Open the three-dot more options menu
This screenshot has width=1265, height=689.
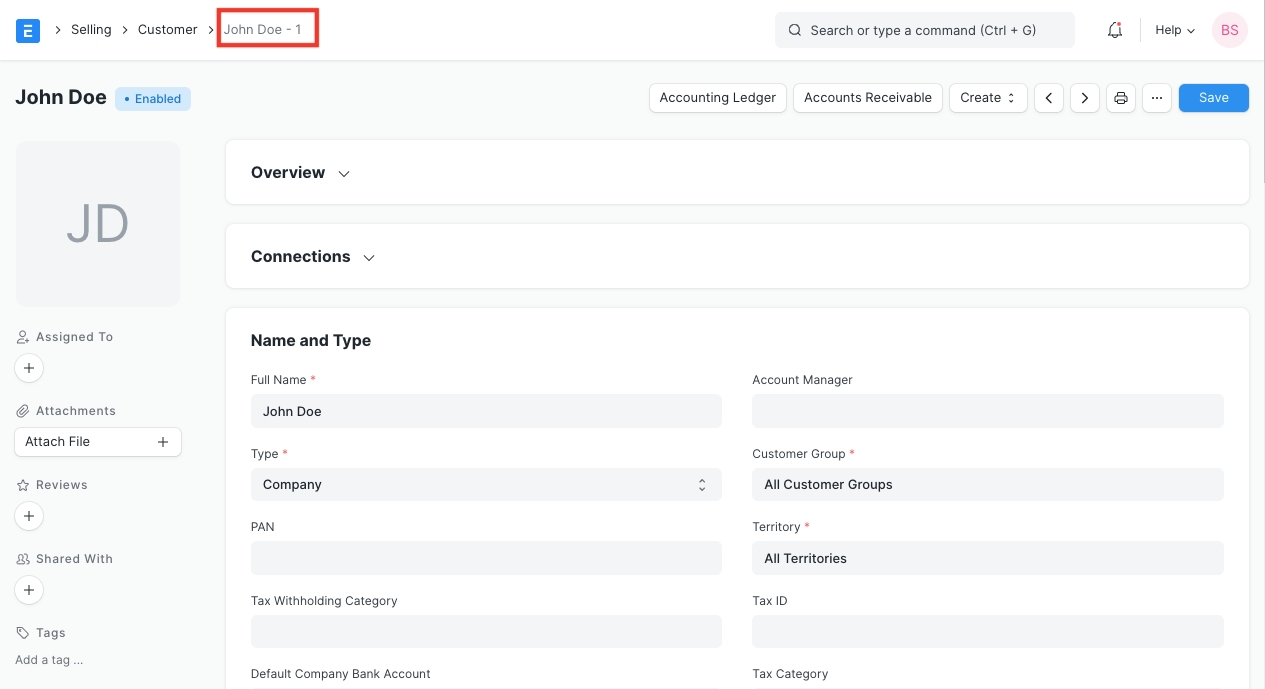point(1157,98)
